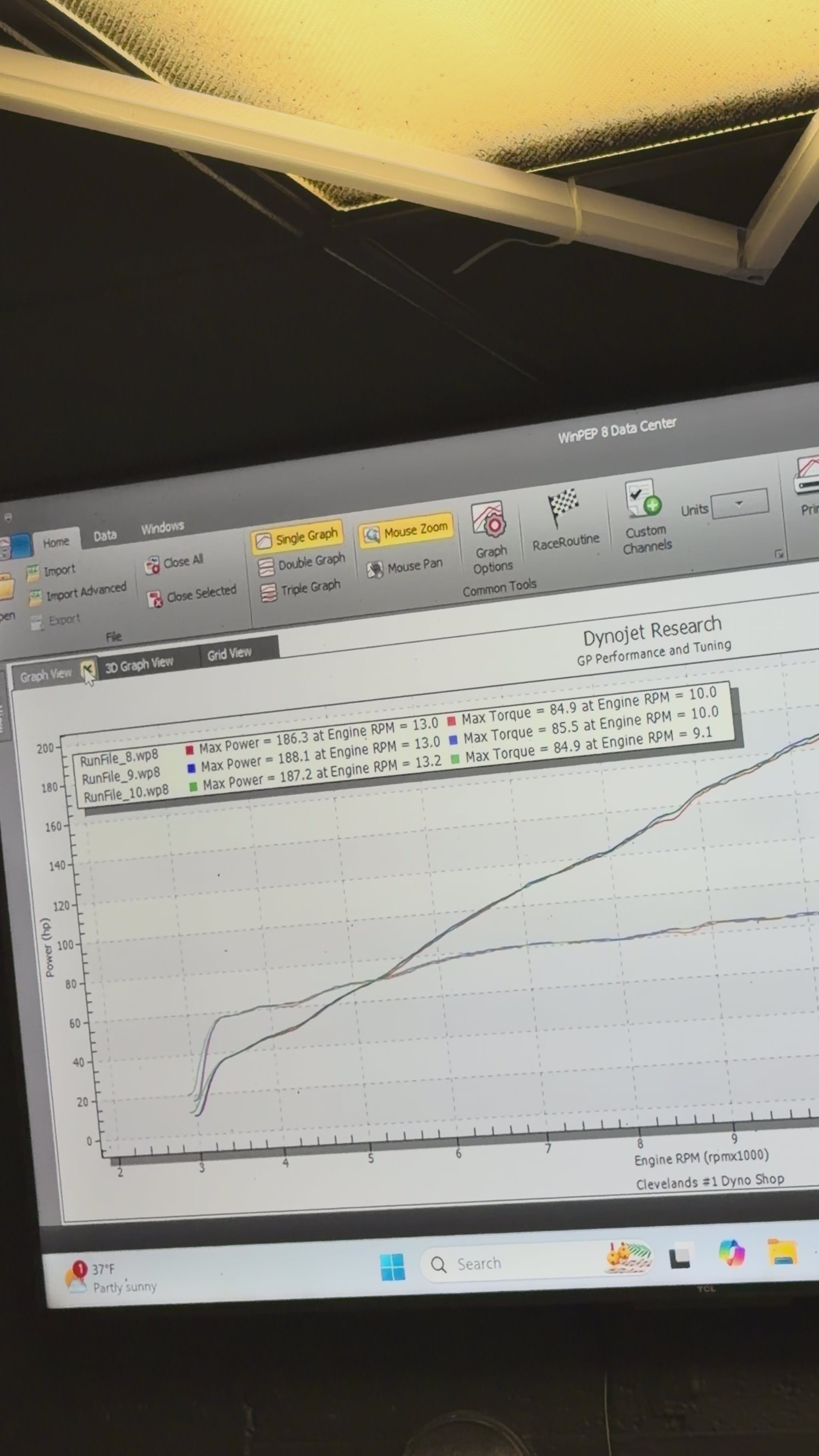Open the Units dropdown
This screenshot has width=819, height=1456.
tap(739, 503)
